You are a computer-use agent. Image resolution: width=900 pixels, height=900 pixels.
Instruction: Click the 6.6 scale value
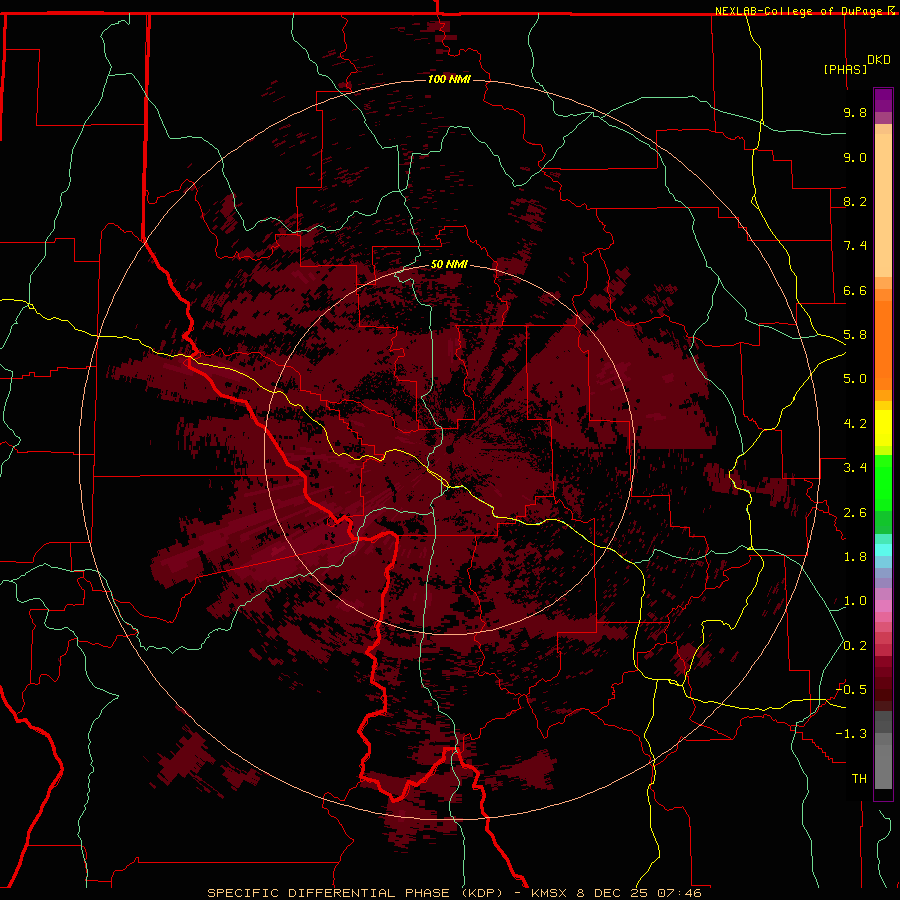[855, 290]
